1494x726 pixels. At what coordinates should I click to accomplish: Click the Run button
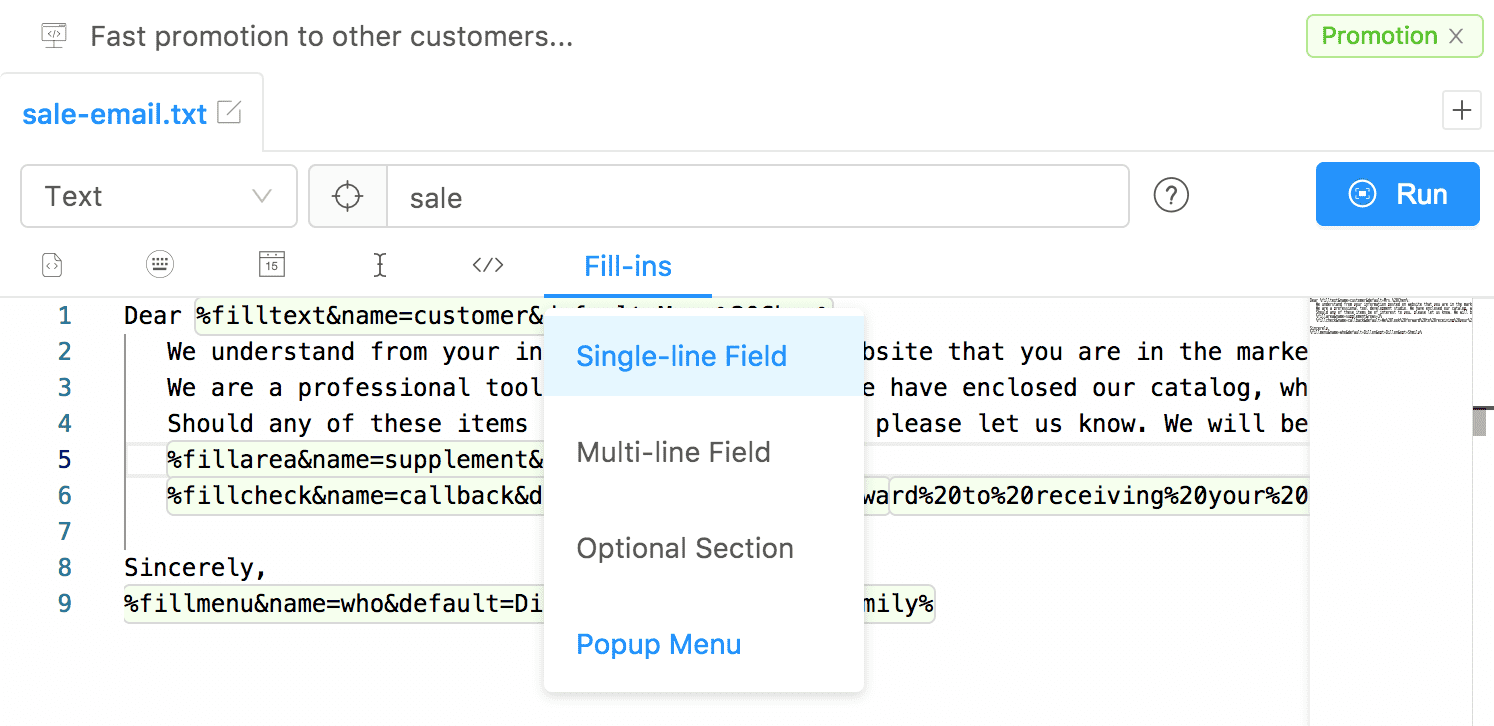pos(1398,194)
